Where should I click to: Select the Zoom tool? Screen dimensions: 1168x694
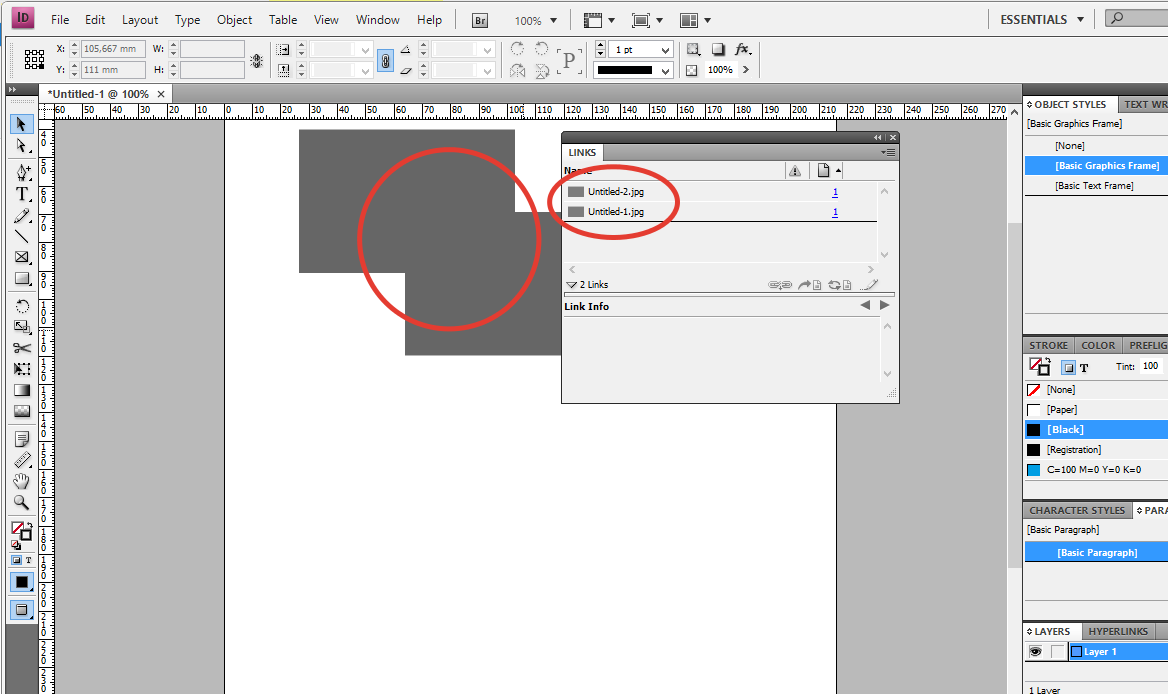click(22, 503)
